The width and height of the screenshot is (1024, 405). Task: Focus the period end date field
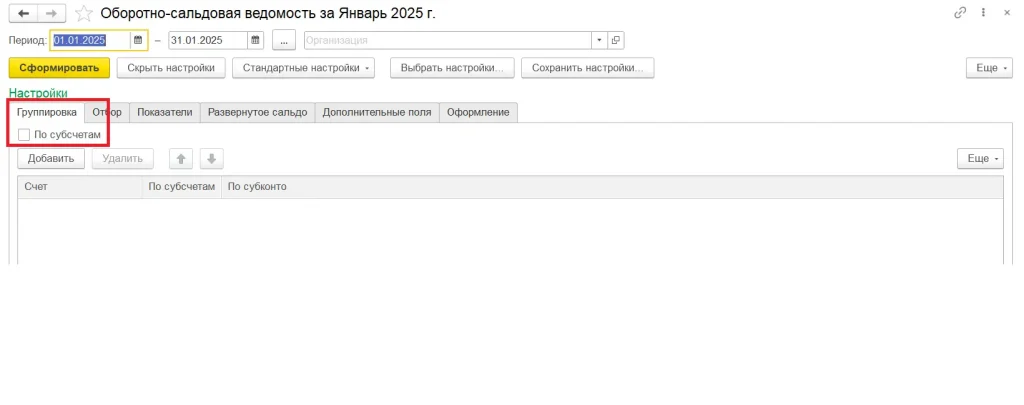[x=208, y=40]
